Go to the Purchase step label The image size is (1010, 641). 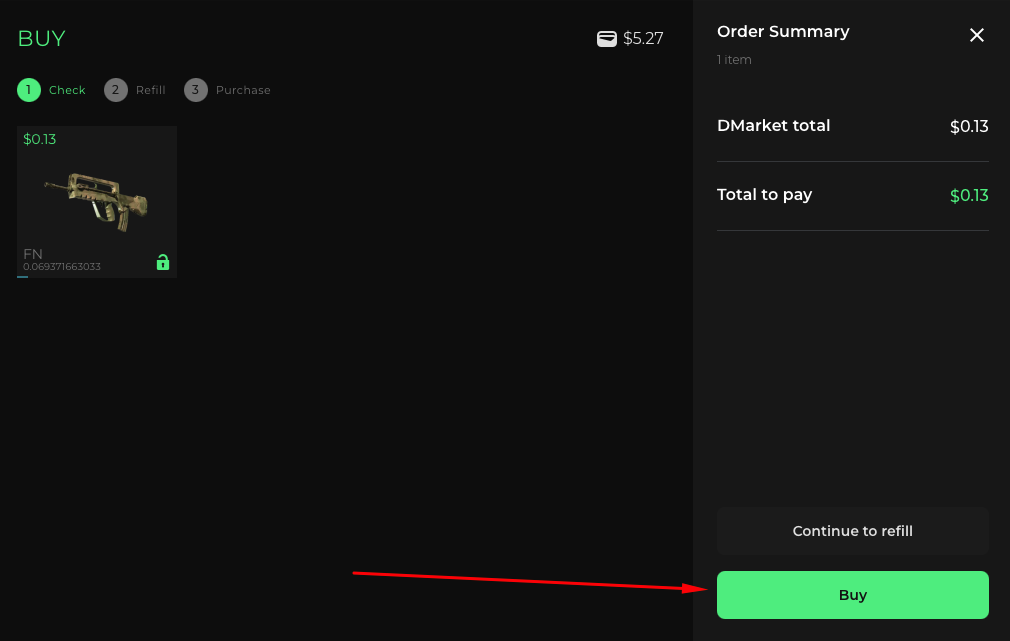243,90
